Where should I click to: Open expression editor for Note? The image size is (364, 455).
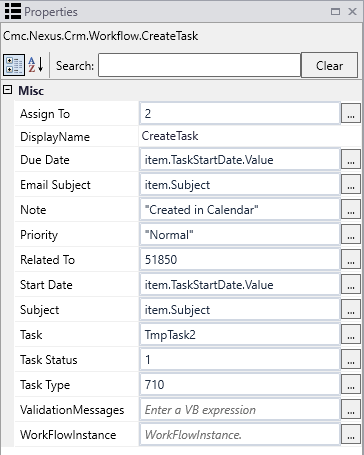(x=350, y=210)
